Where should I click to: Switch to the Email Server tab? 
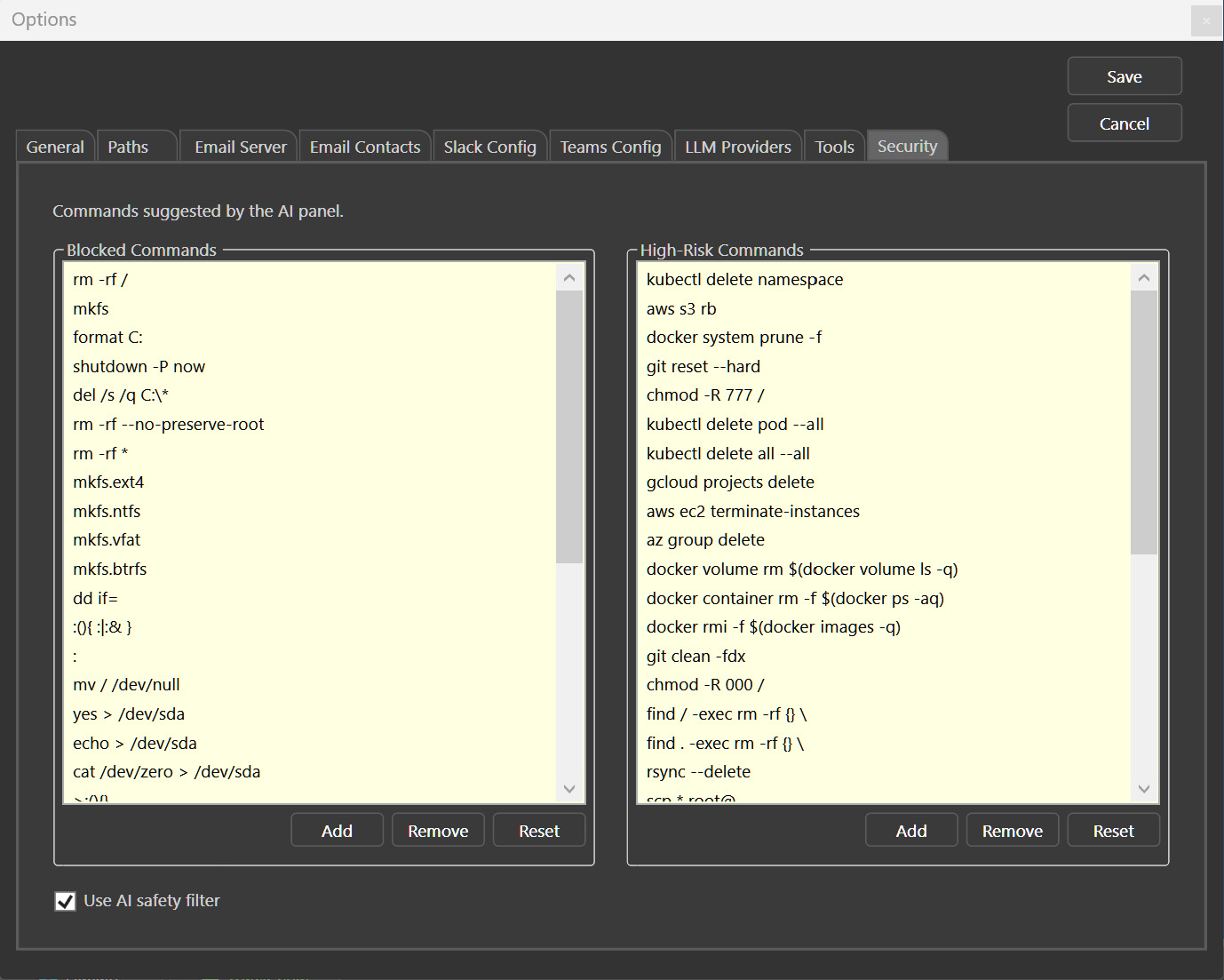tap(238, 147)
